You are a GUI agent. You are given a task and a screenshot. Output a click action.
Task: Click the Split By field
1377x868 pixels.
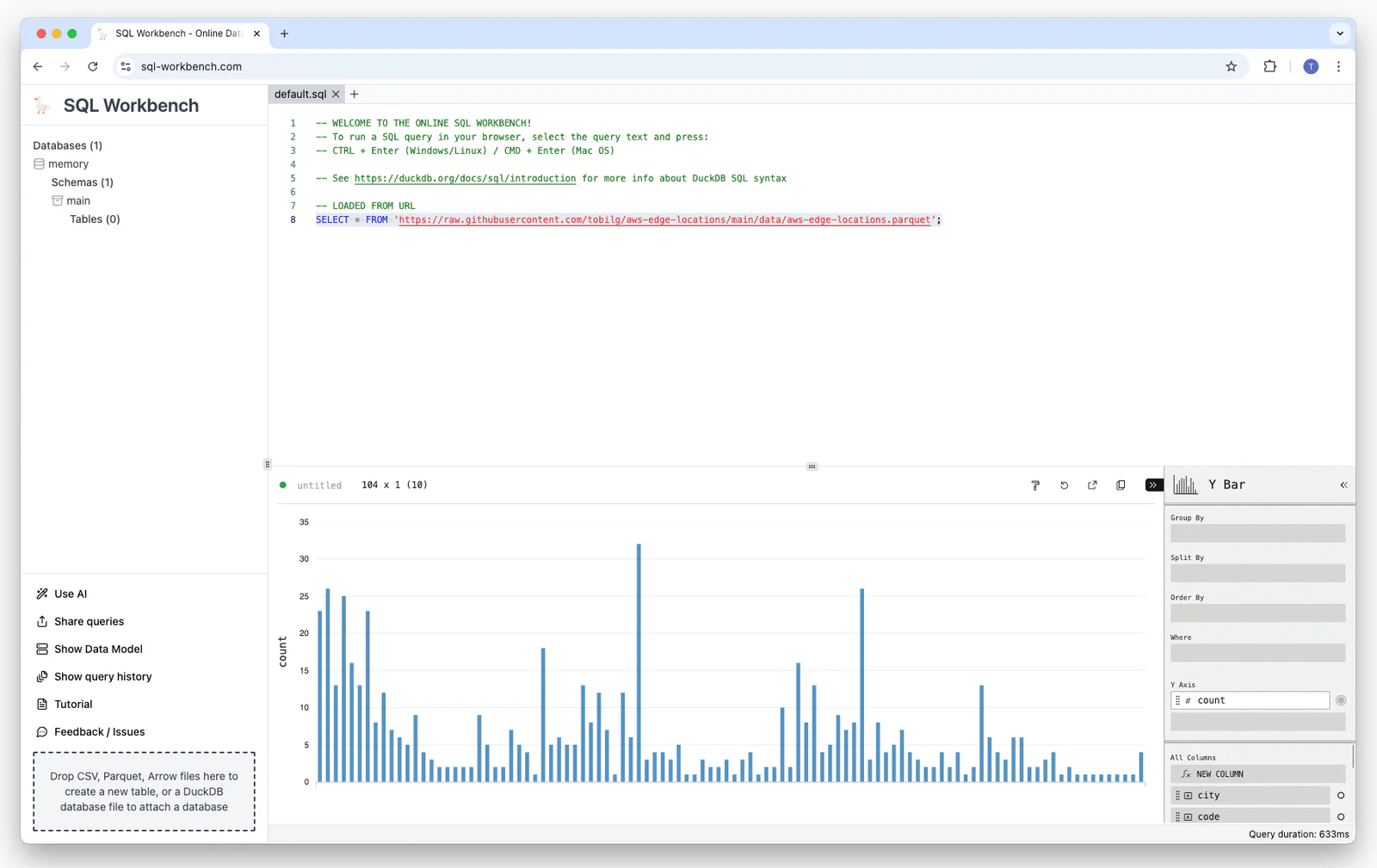pyautogui.click(x=1257, y=573)
